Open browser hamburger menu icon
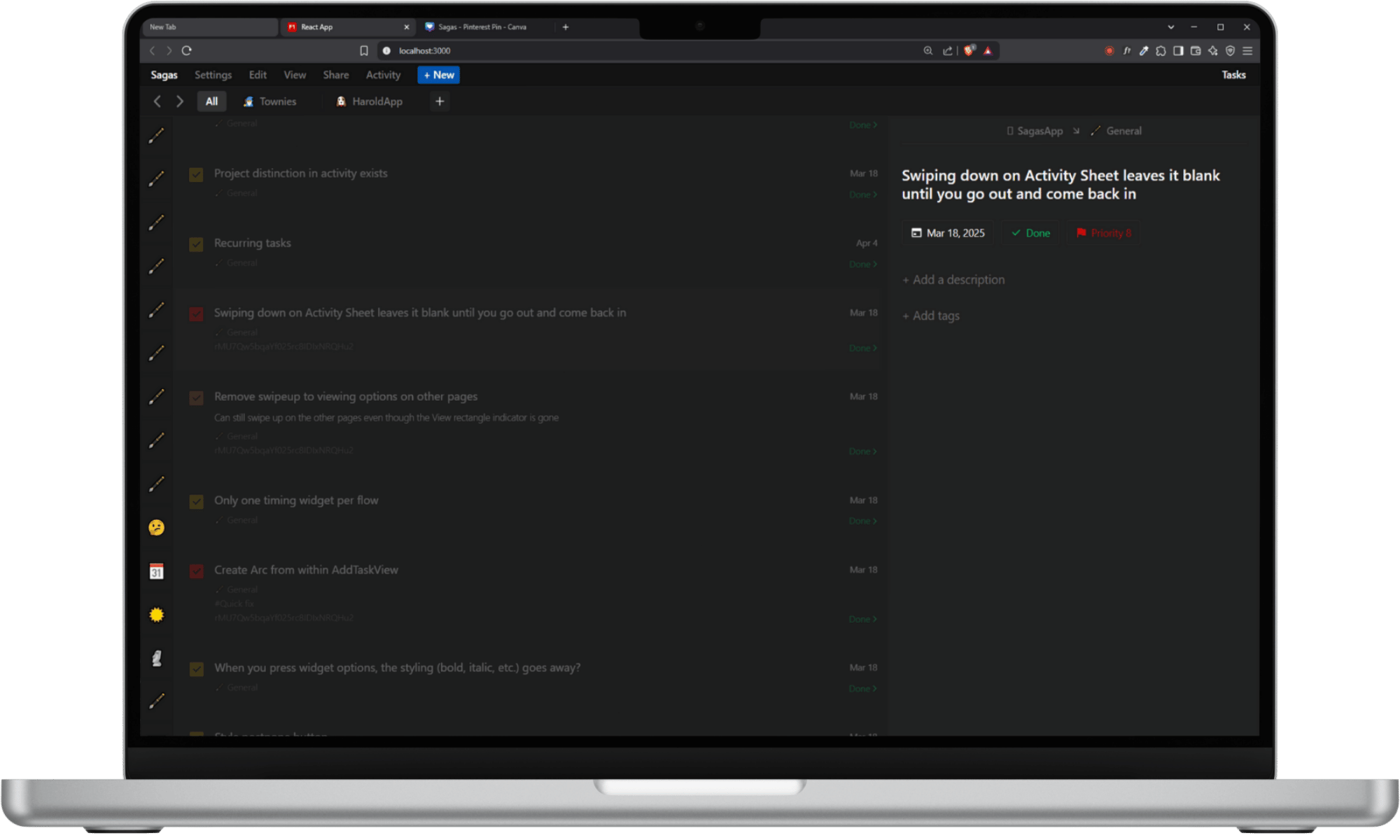 (1247, 50)
